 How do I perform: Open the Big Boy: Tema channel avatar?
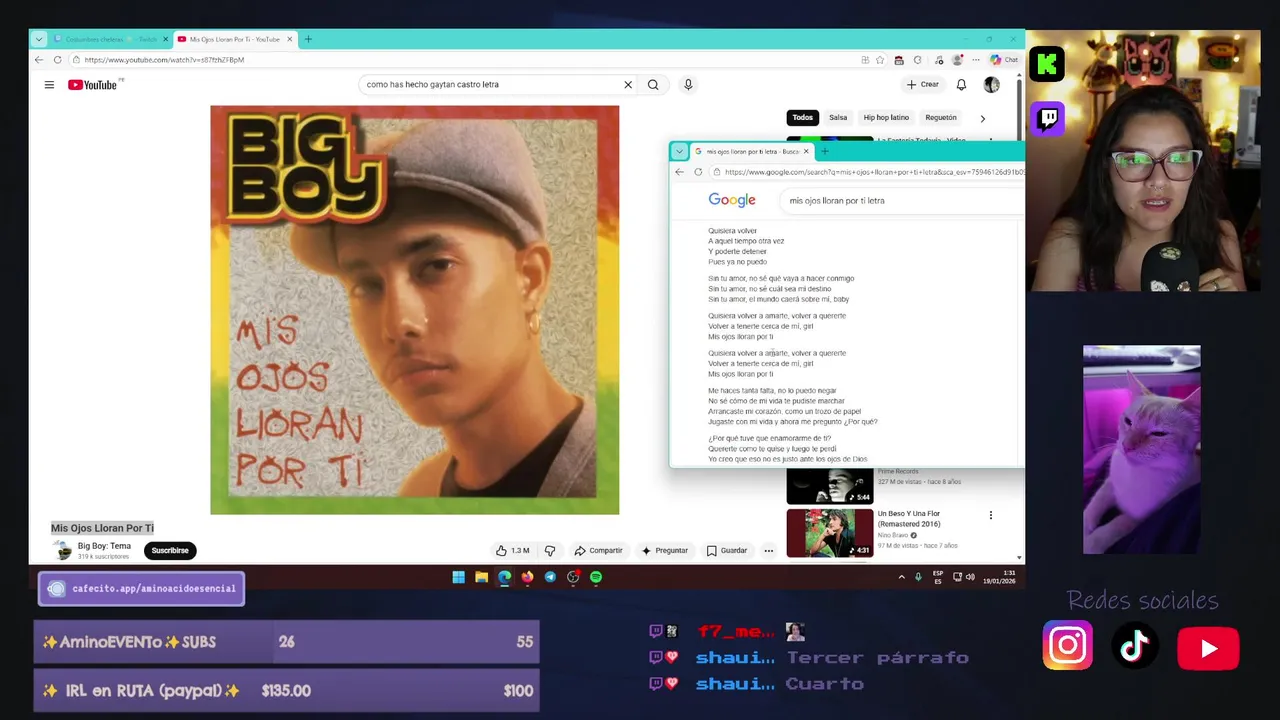[x=63, y=550]
